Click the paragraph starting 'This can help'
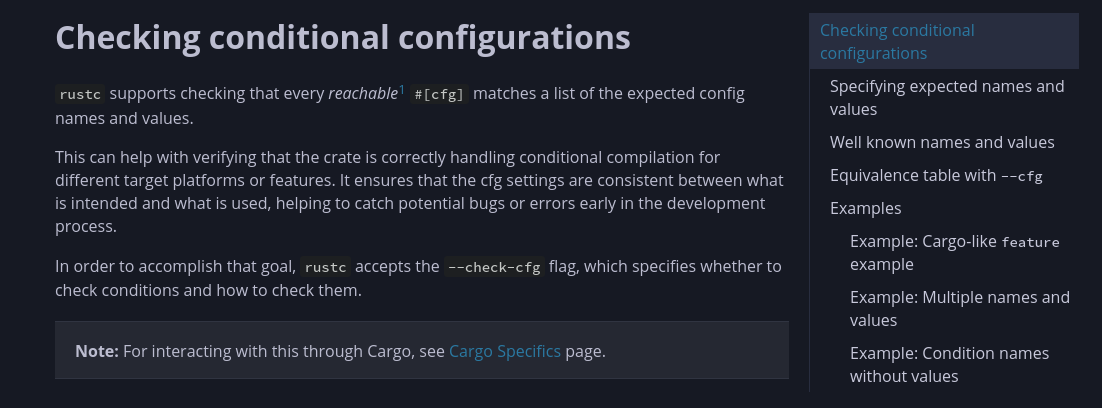Image resolution: width=1102 pixels, height=408 pixels. tap(419, 191)
